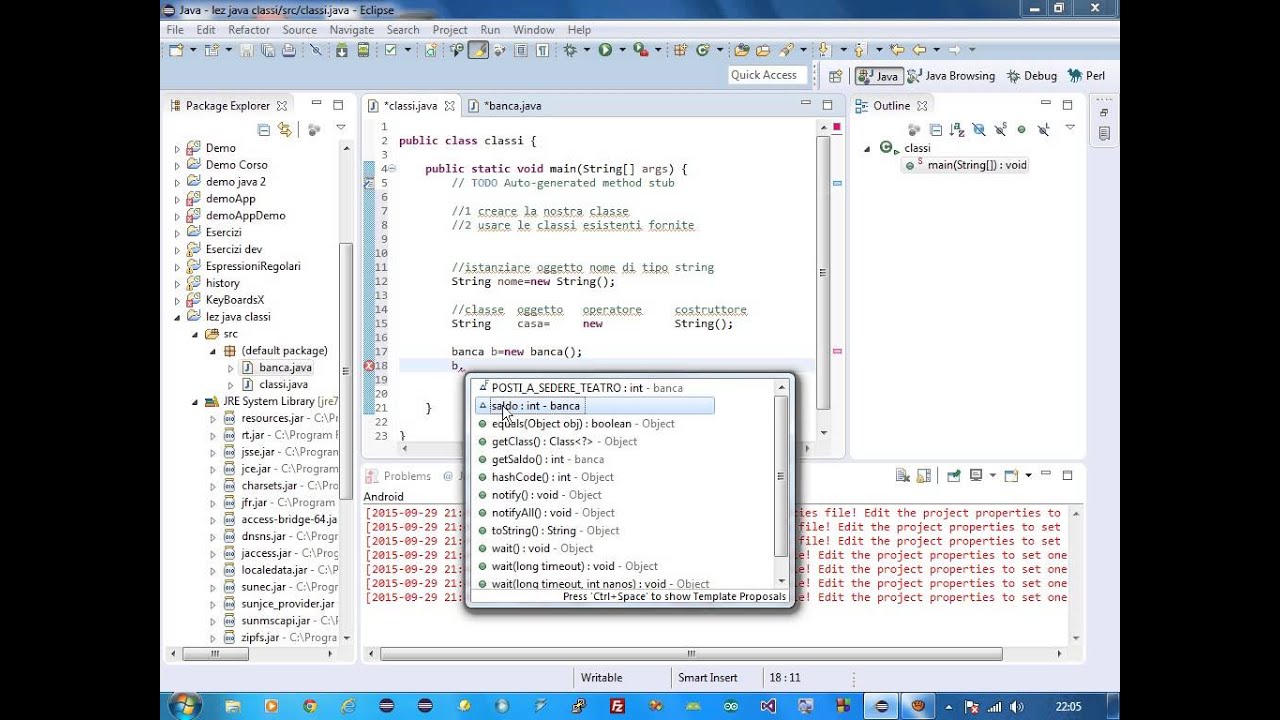Click the Quick Access search field
This screenshot has height=720, width=1280.
[x=768, y=75]
